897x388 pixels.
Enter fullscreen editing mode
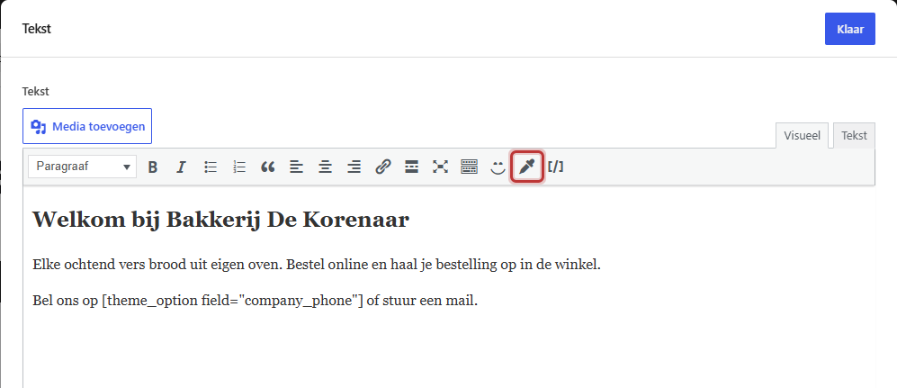(x=440, y=167)
